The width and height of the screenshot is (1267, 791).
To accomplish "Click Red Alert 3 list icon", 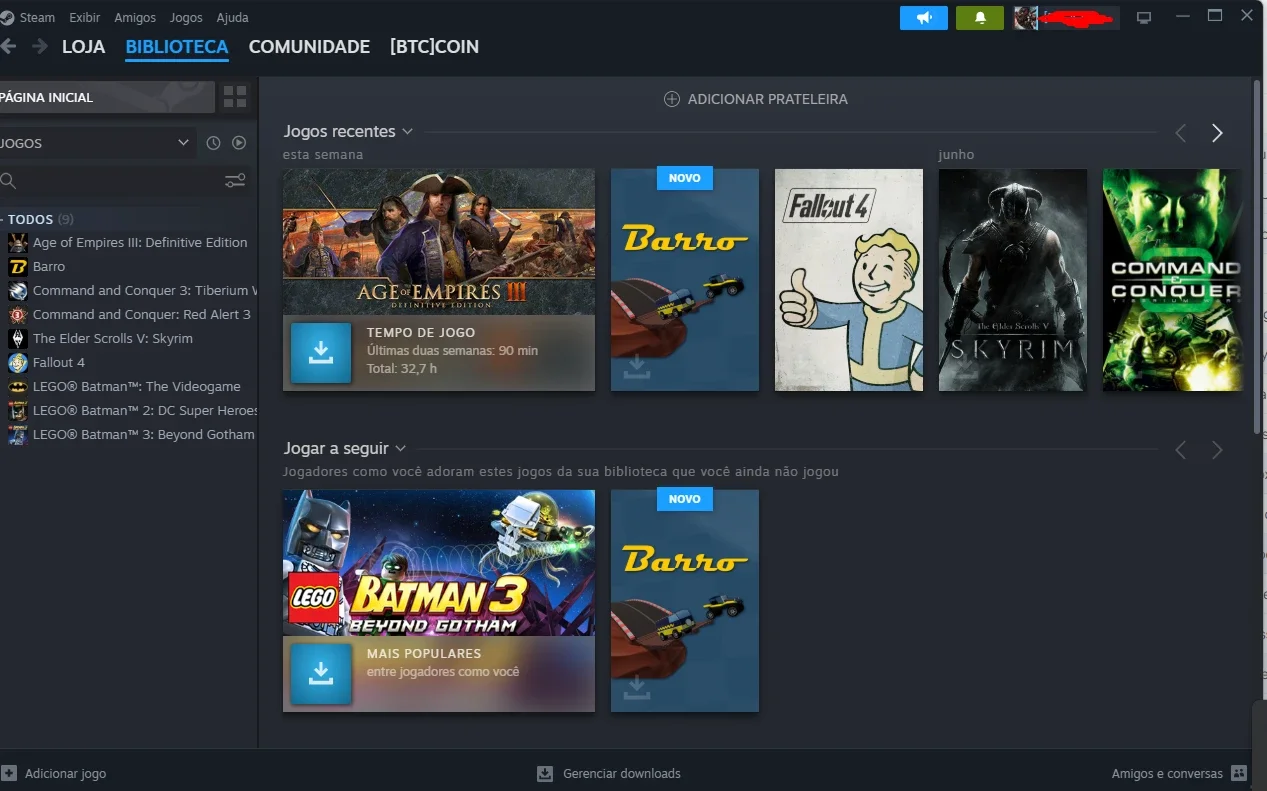I will 17,314.
